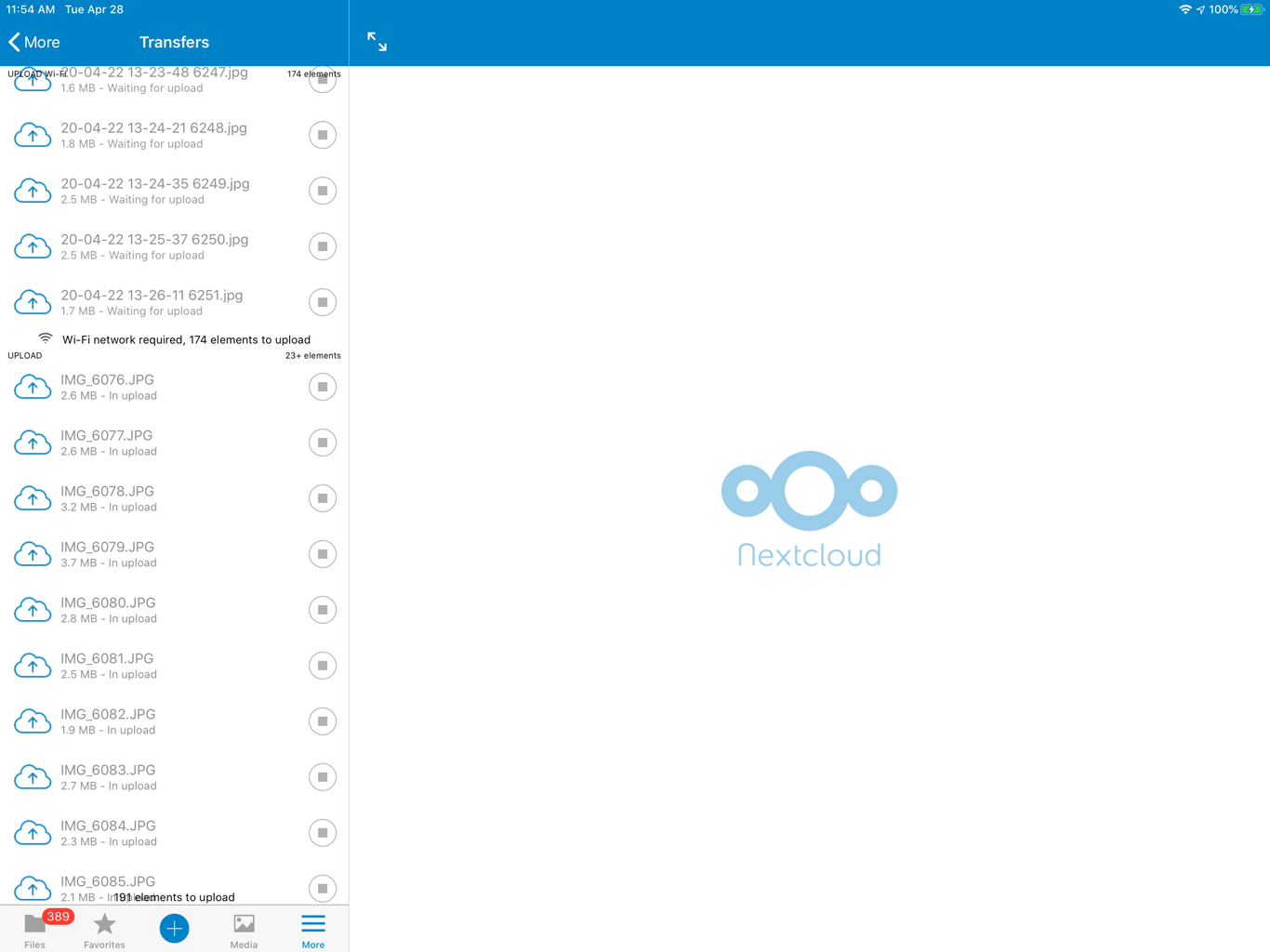Tap the Transfers title
The height and width of the screenshot is (952, 1270).
pos(174,42)
